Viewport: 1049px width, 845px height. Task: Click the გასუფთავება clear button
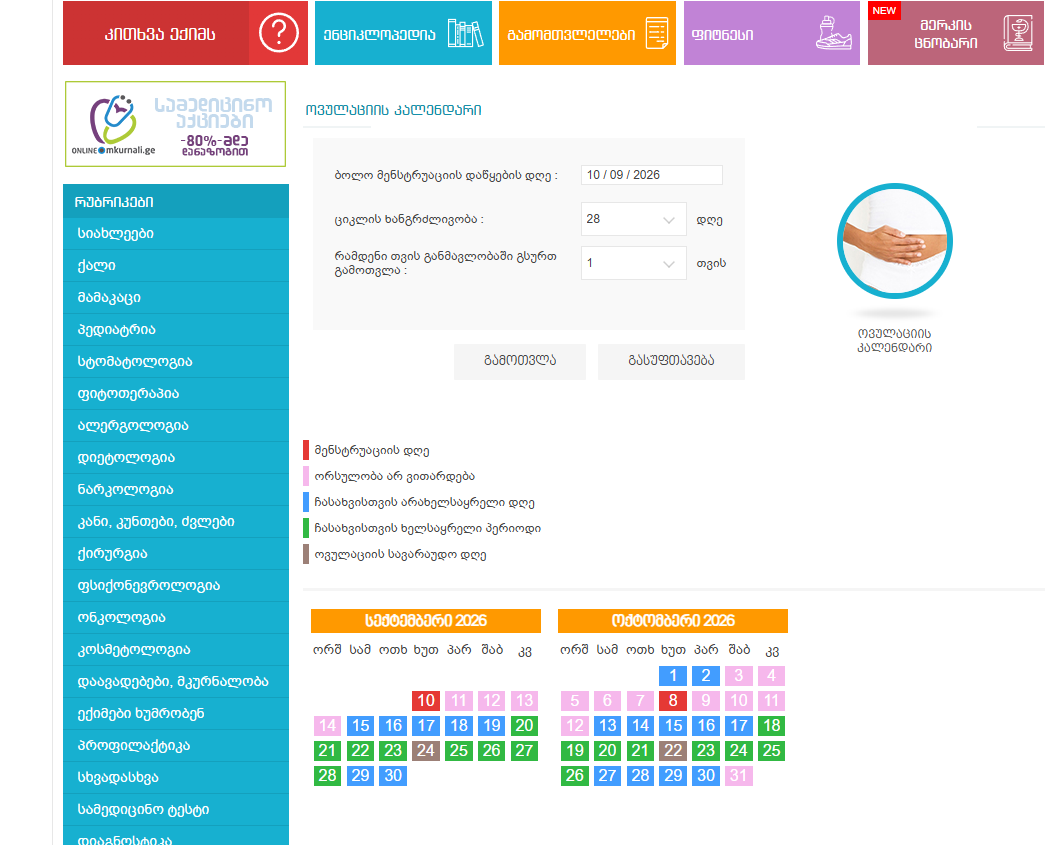(x=671, y=361)
